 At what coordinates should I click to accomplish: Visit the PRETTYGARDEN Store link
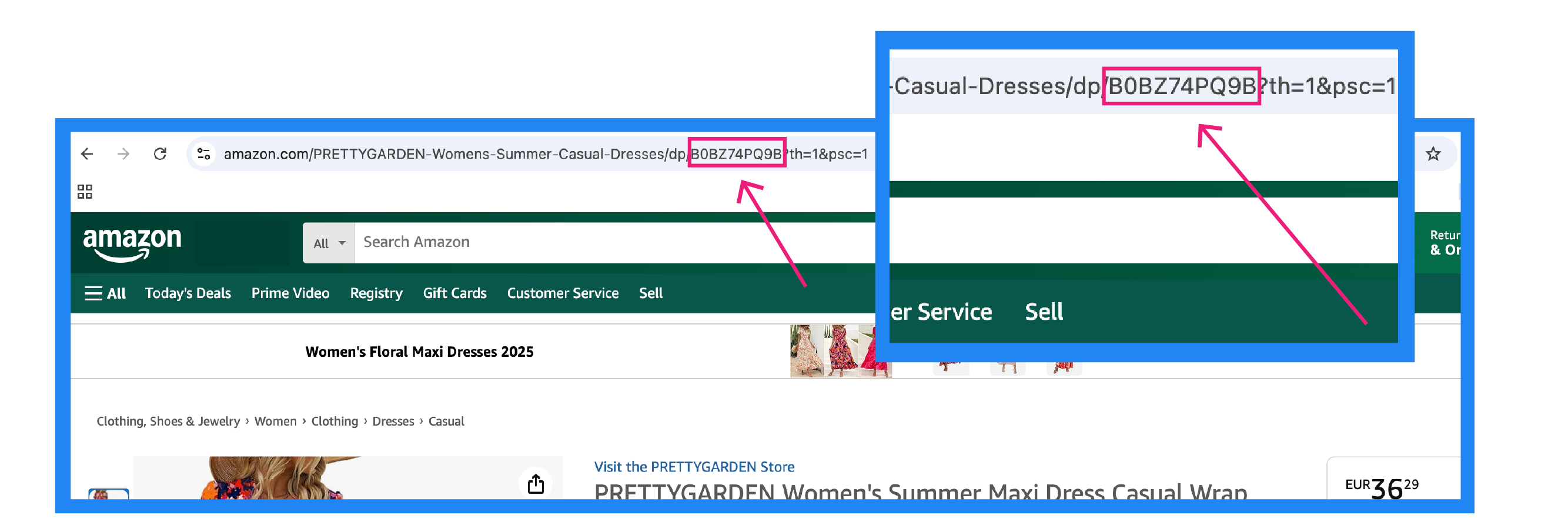(x=694, y=467)
